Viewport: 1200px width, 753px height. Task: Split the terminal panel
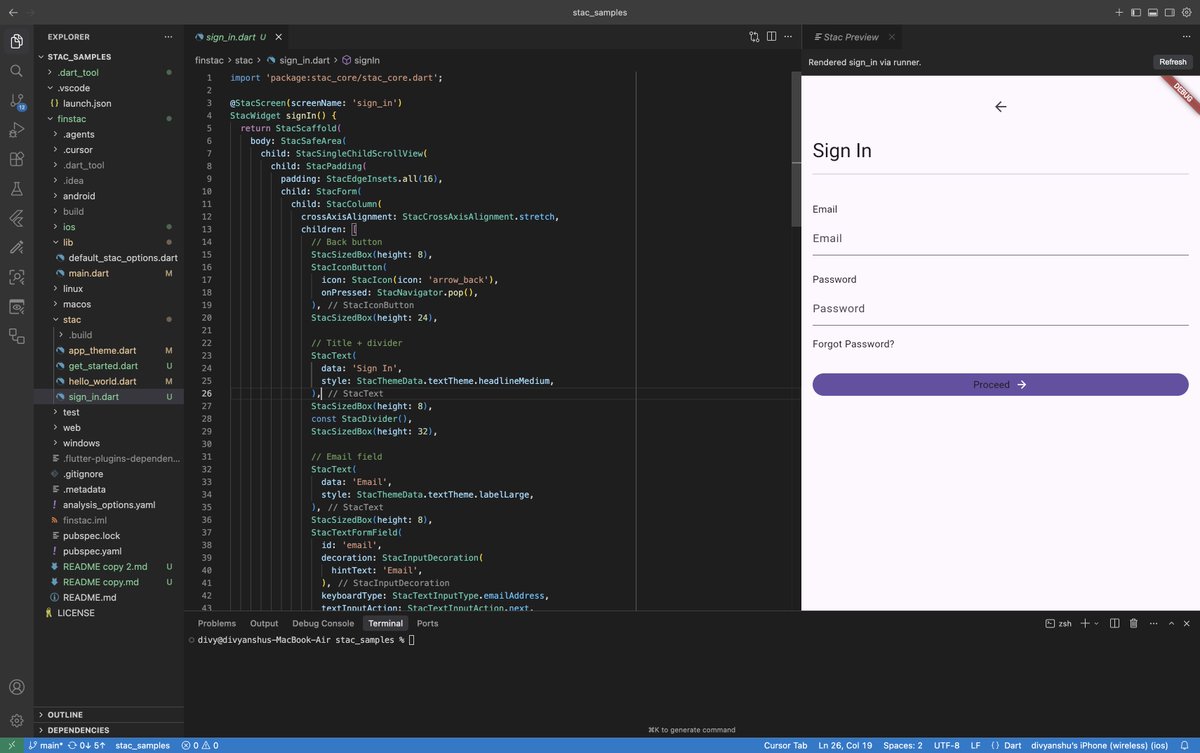coord(1113,623)
